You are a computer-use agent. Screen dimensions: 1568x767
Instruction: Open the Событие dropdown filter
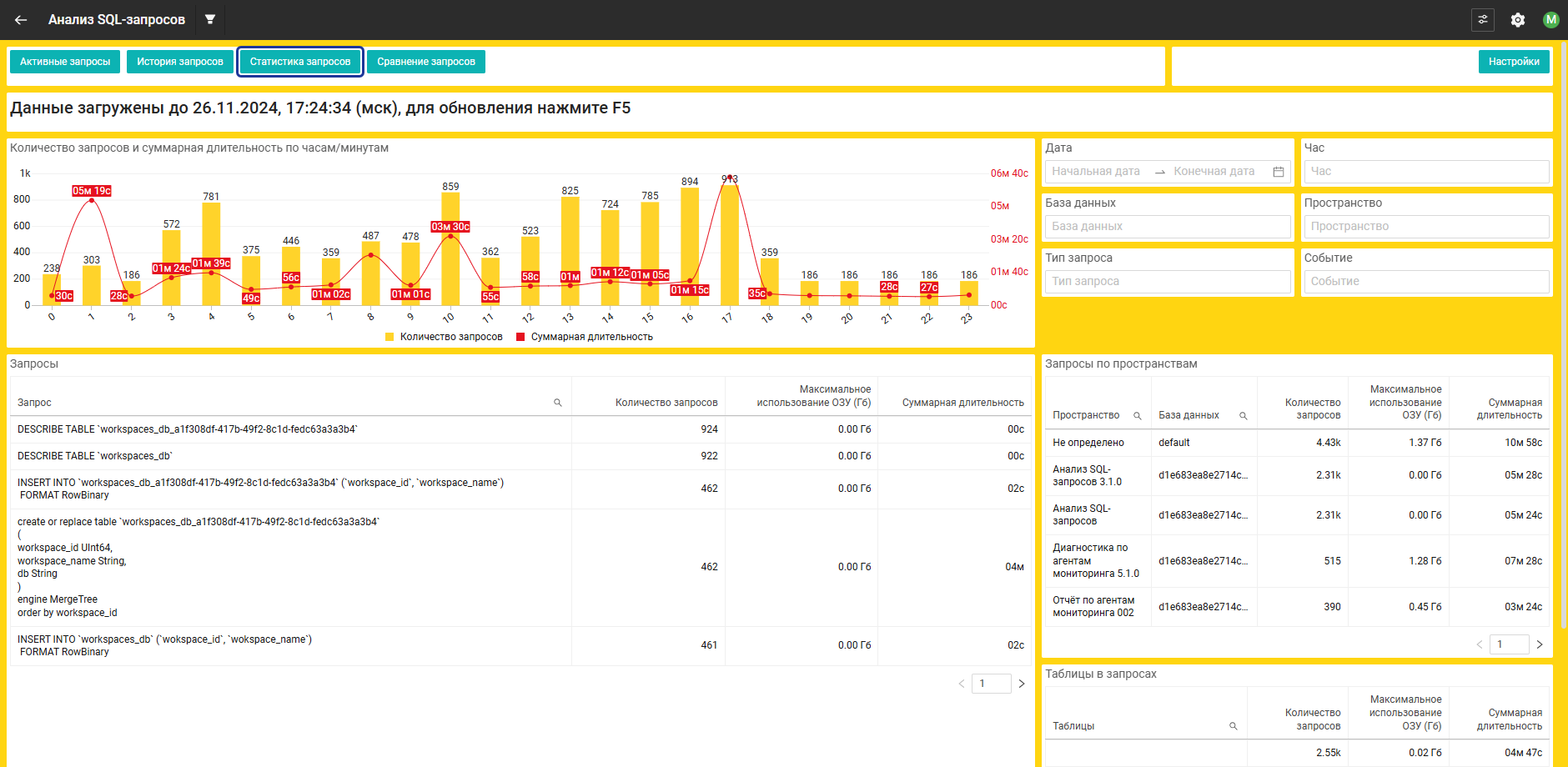point(1426,282)
